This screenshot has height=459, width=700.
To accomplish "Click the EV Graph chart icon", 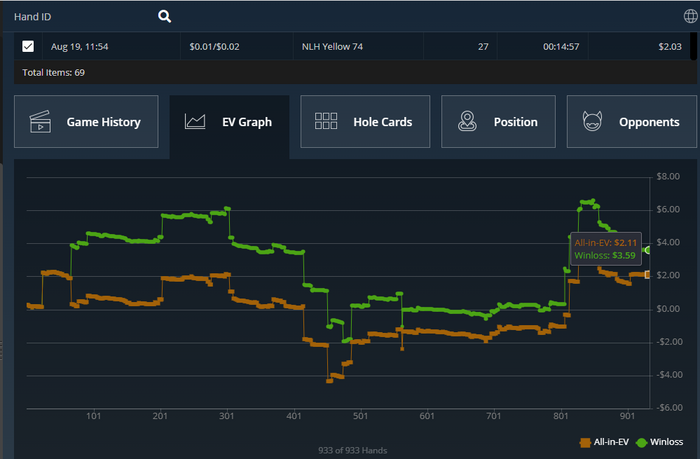I will coord(195,121).
